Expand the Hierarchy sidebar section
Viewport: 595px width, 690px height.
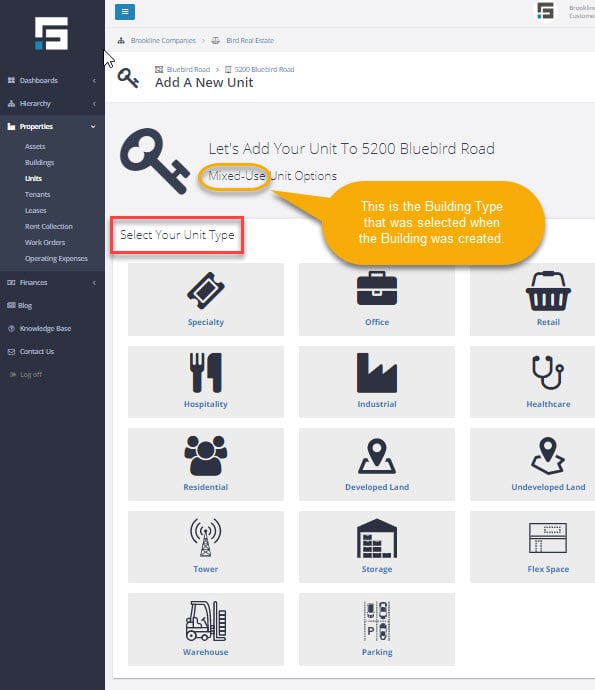pos(52,103)
